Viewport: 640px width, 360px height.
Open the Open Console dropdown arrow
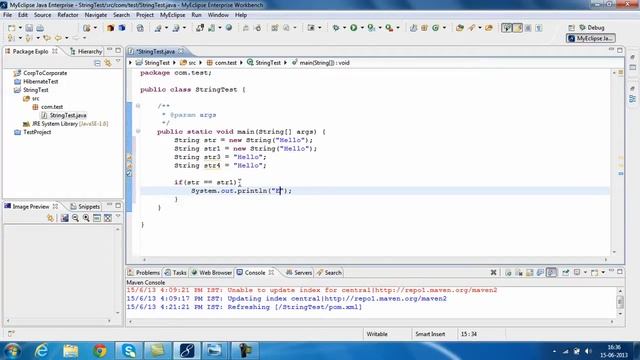pyautogui.click(x=603, y=272)
